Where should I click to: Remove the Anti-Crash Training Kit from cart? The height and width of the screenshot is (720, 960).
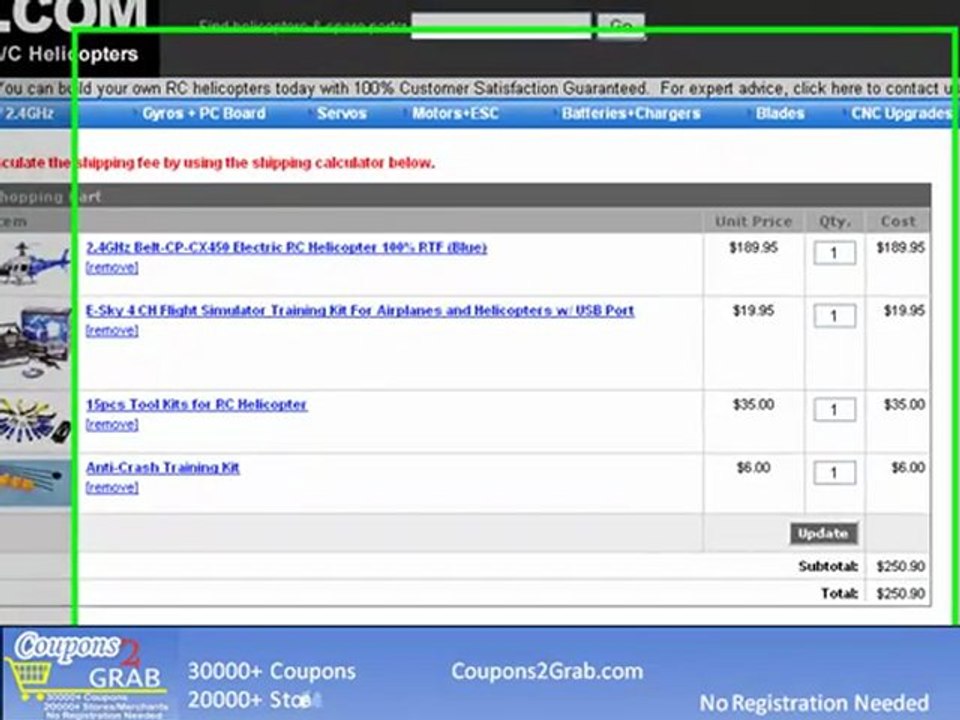pyautogui.click(x=112, y=487)
